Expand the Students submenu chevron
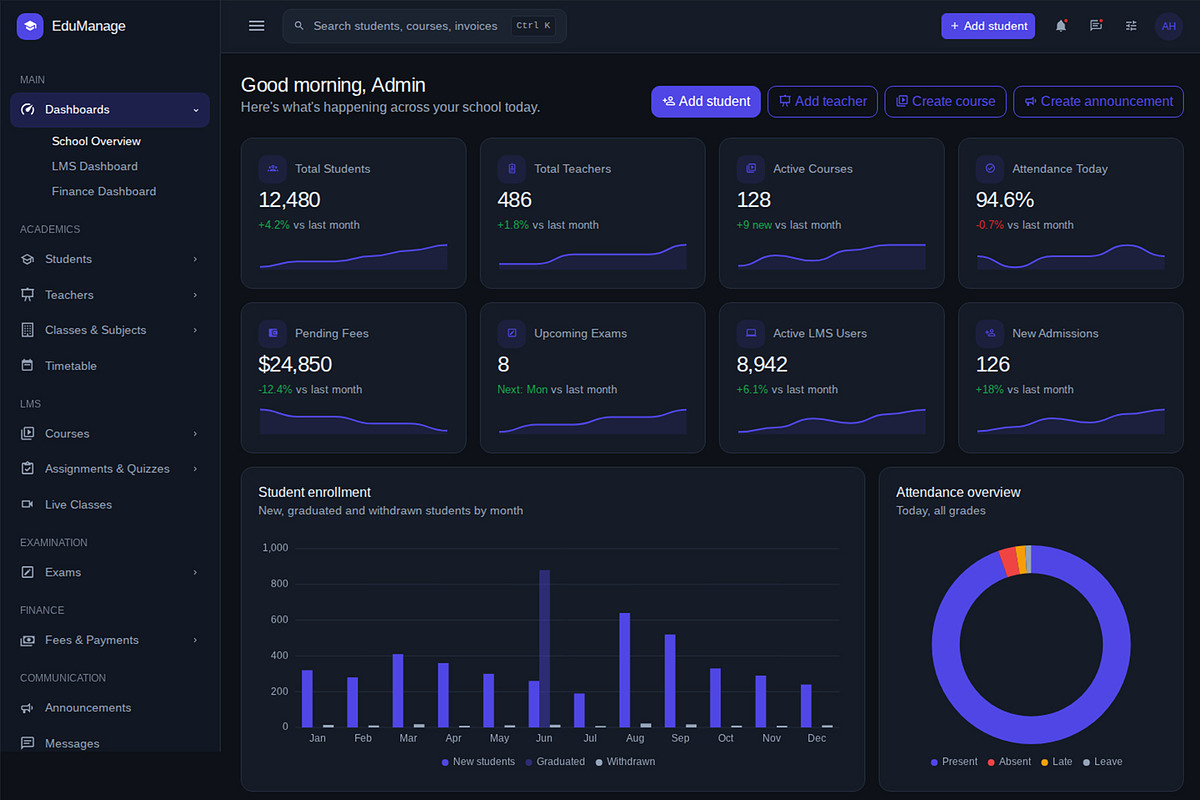 pyautogui.click(x=195, y=259)
